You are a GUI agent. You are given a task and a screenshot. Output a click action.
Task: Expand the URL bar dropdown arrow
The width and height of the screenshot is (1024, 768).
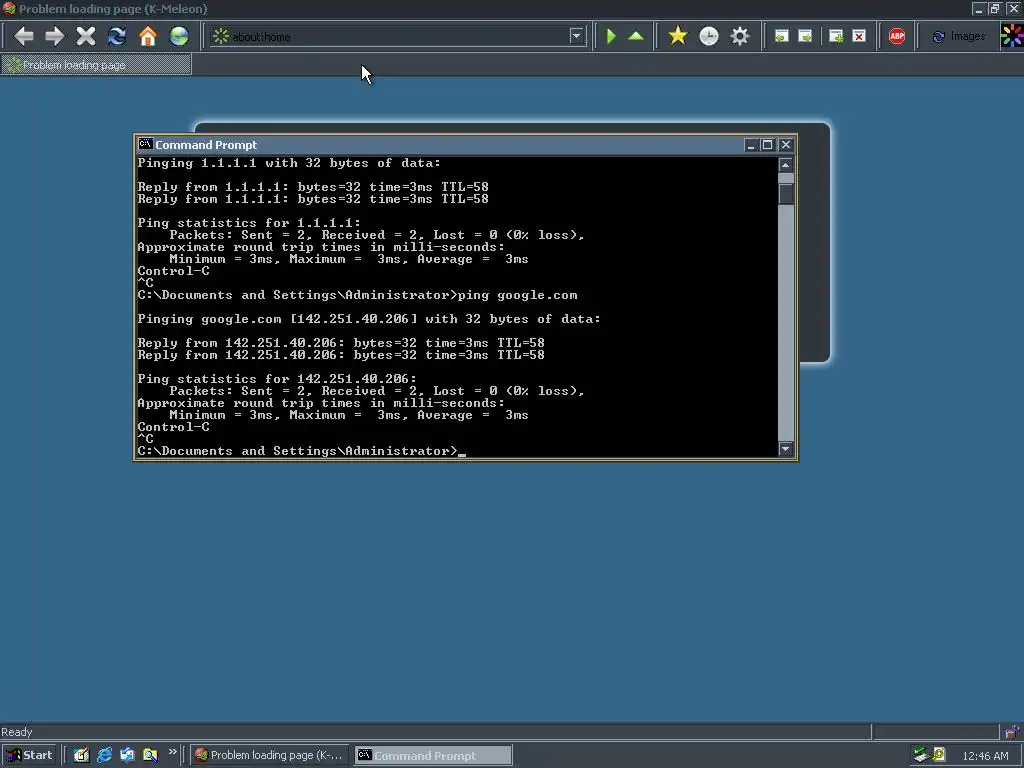pyautogui.click(x=576, y=37)
